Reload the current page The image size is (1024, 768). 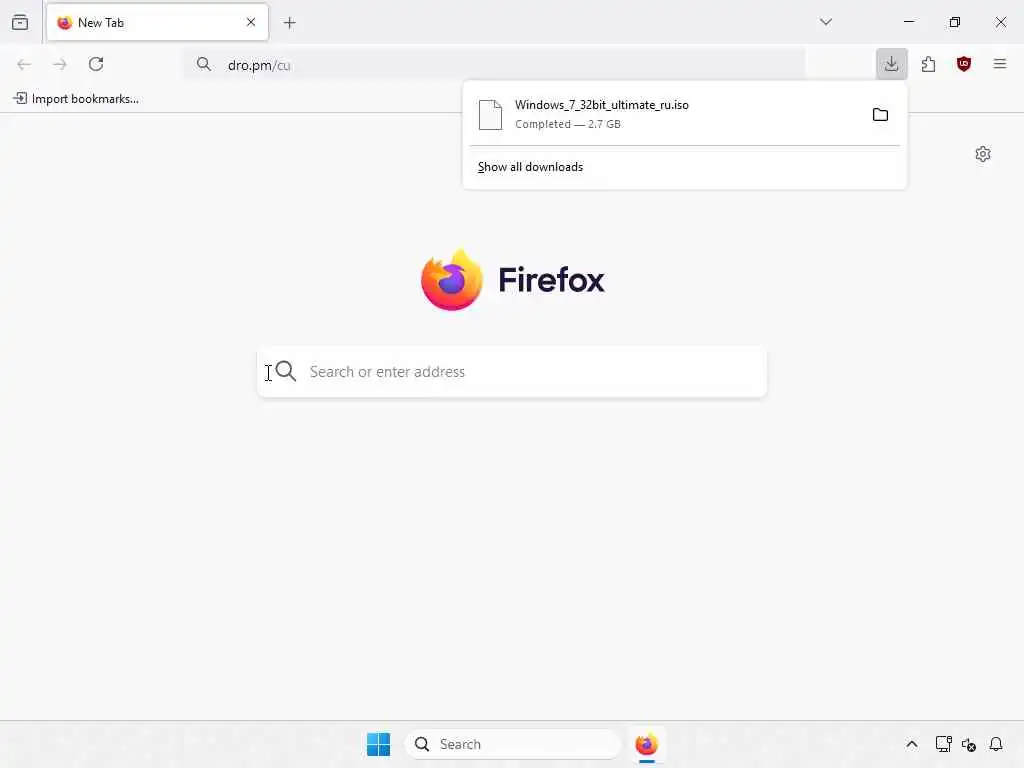tap(96, 64)
